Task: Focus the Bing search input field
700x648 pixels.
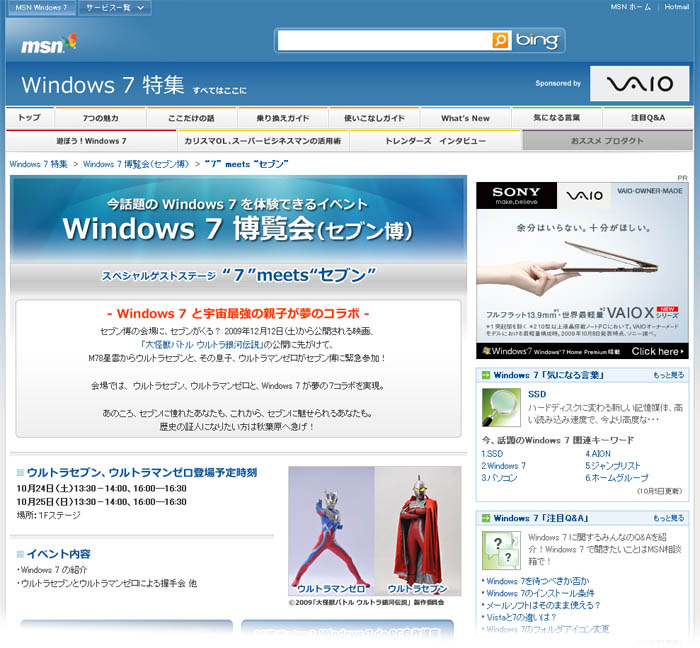Action: point(384,41)
